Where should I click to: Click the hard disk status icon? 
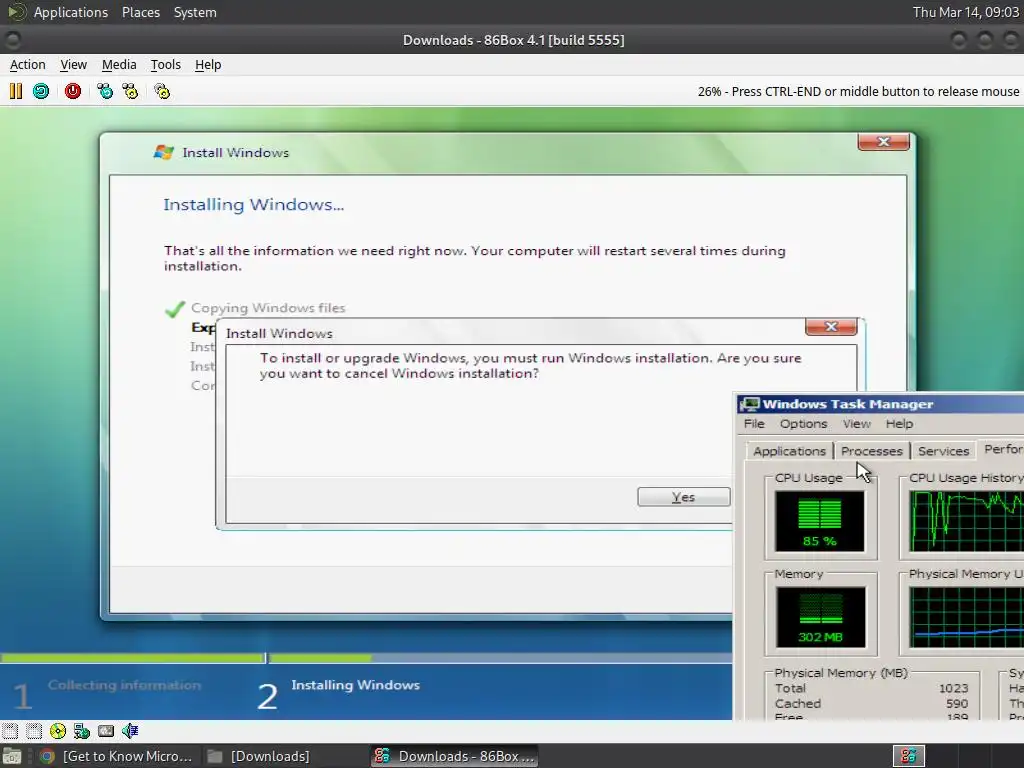(106, 731)
